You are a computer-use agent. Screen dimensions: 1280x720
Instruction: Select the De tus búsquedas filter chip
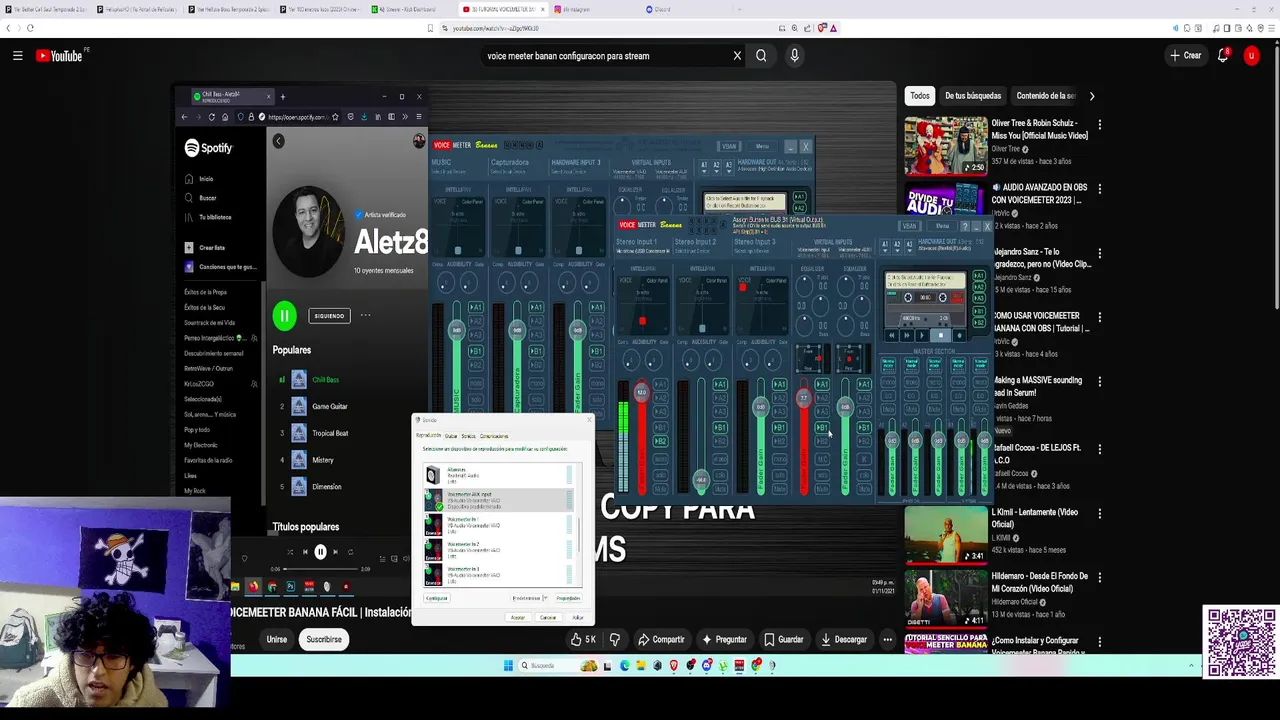973,96
